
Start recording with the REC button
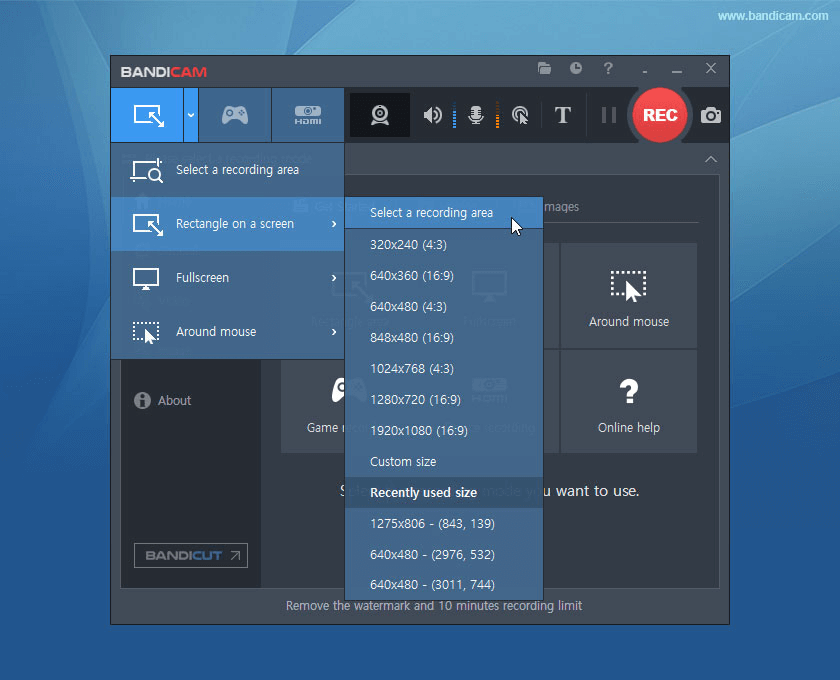660,115
